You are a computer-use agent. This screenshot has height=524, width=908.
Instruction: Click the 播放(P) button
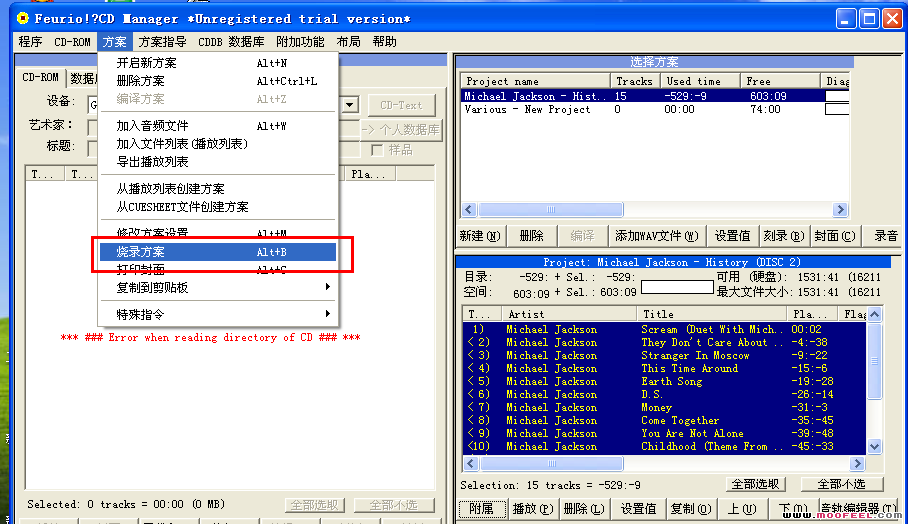533,509
